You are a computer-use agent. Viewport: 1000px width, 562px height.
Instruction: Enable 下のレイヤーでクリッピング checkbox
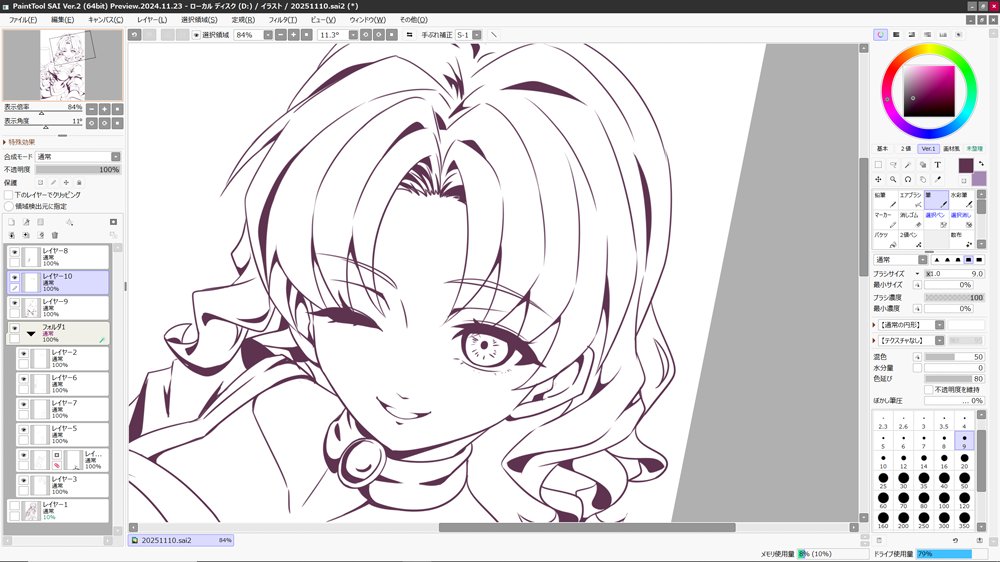(9, 195)
